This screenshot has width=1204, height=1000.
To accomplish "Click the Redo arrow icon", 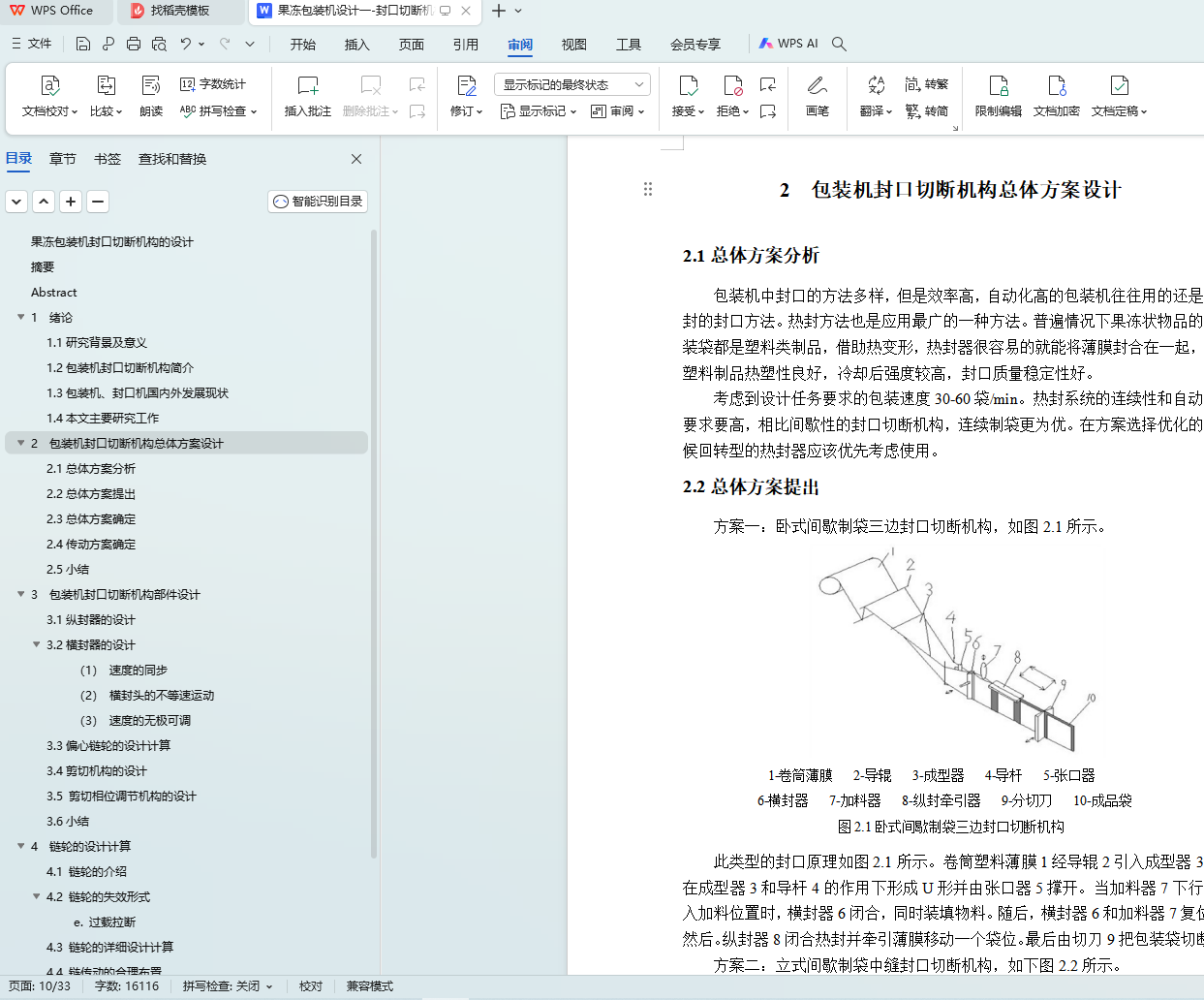I will point(225,44).
